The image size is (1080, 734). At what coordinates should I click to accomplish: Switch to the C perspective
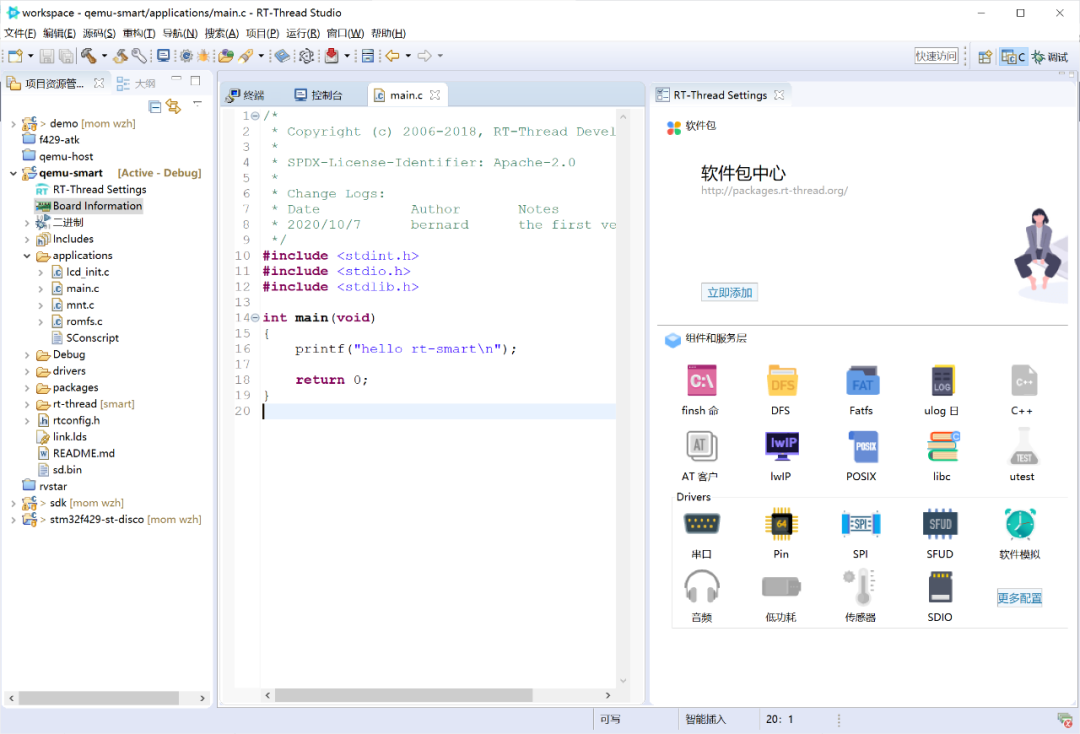pyautogui.click(x=1013, y=56)
